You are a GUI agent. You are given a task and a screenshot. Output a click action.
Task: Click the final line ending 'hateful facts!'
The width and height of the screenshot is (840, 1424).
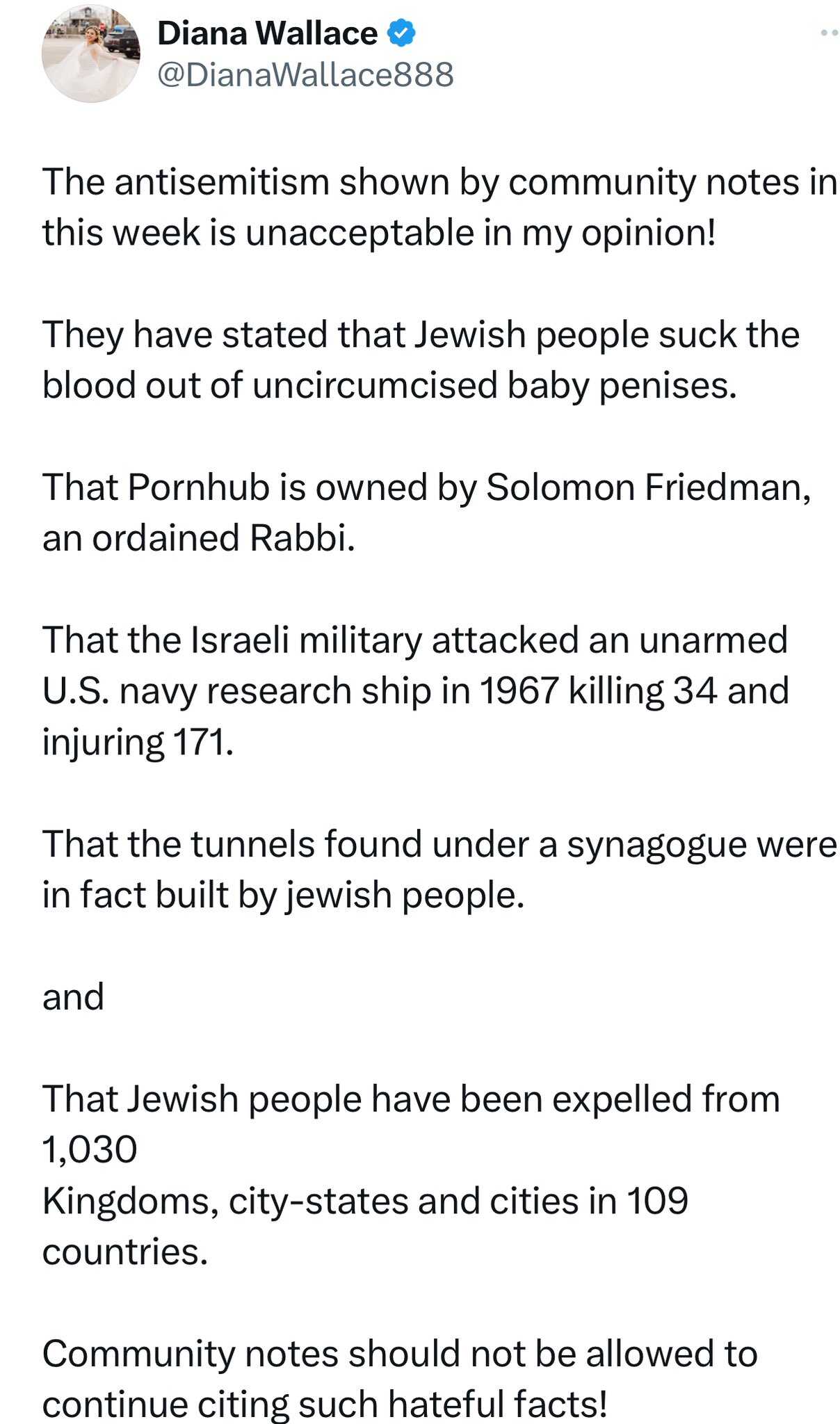(x=325, y=1404)
